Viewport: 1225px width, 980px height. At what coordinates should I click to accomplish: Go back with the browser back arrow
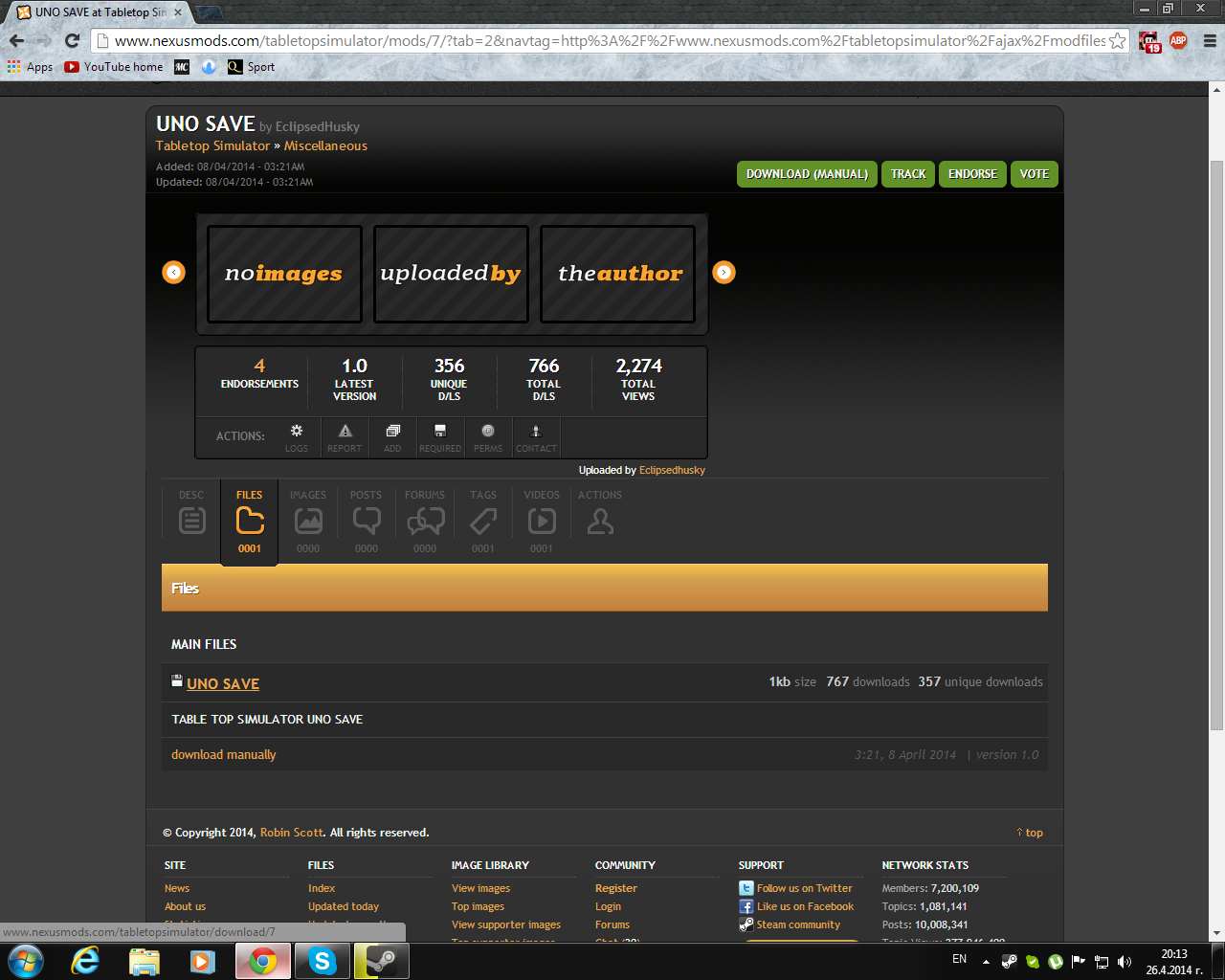pos(16,41)
